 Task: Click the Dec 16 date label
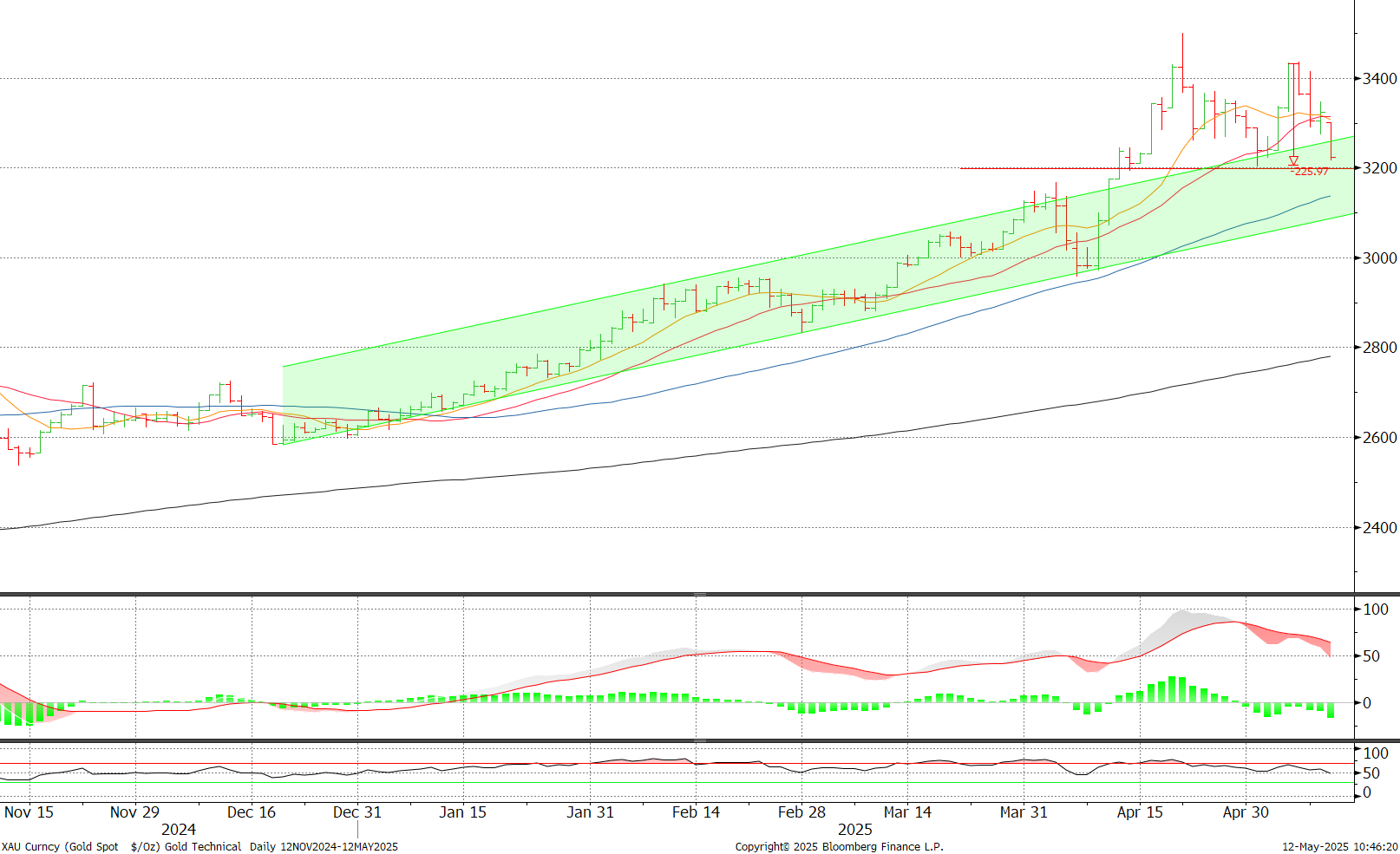[251, 812]
